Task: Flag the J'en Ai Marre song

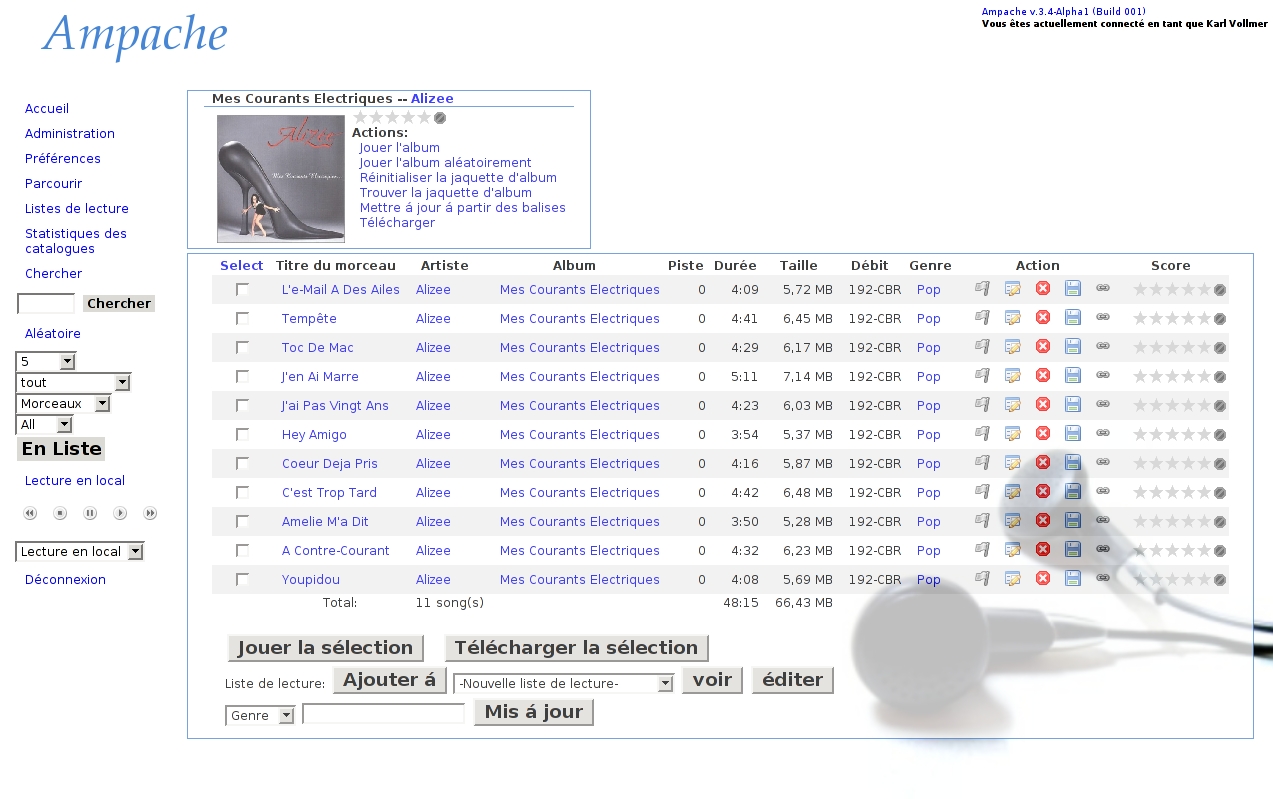Action: tap(983, 376)
